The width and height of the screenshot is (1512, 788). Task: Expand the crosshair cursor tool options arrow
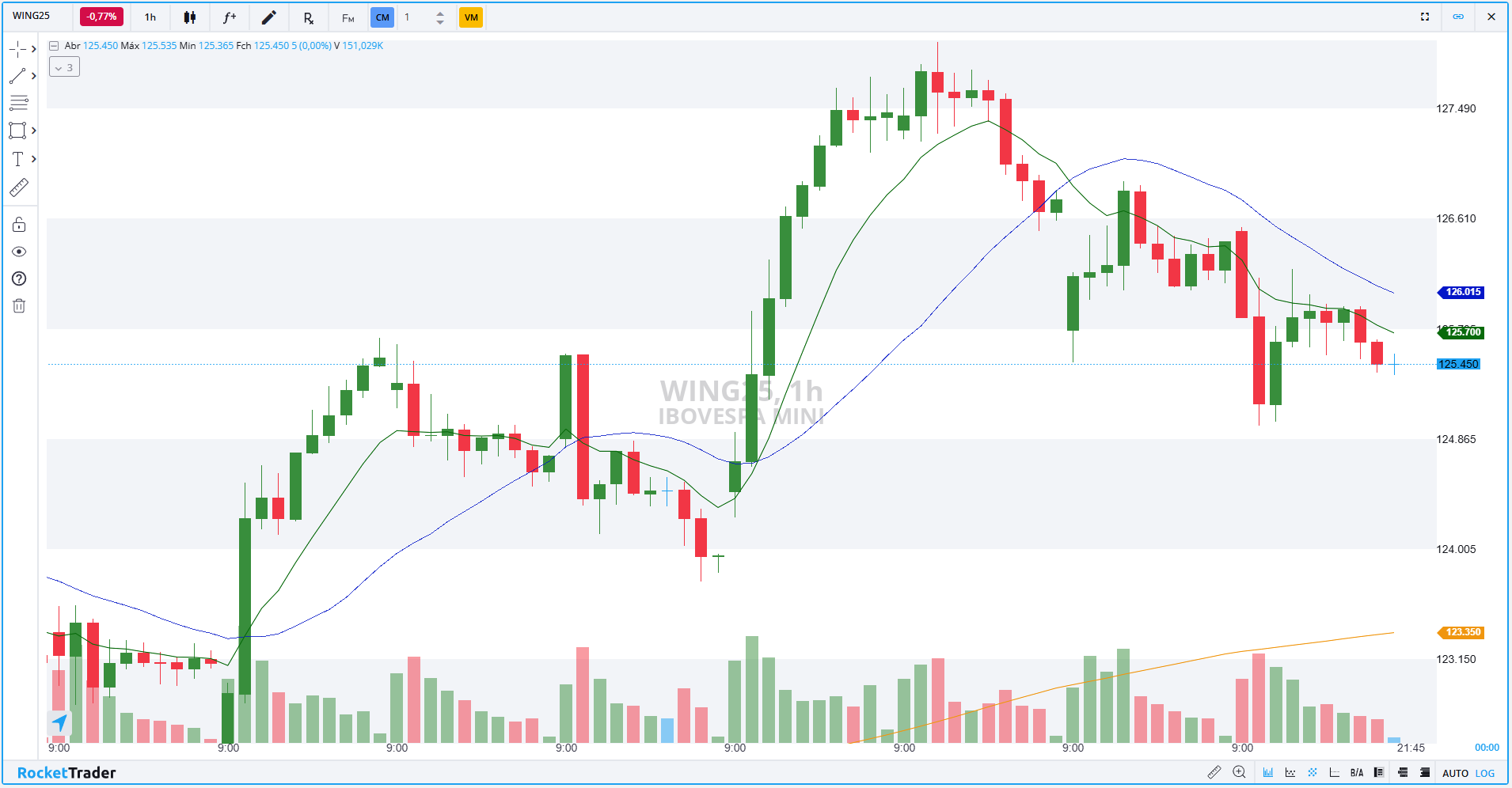[x=34, y=49]
